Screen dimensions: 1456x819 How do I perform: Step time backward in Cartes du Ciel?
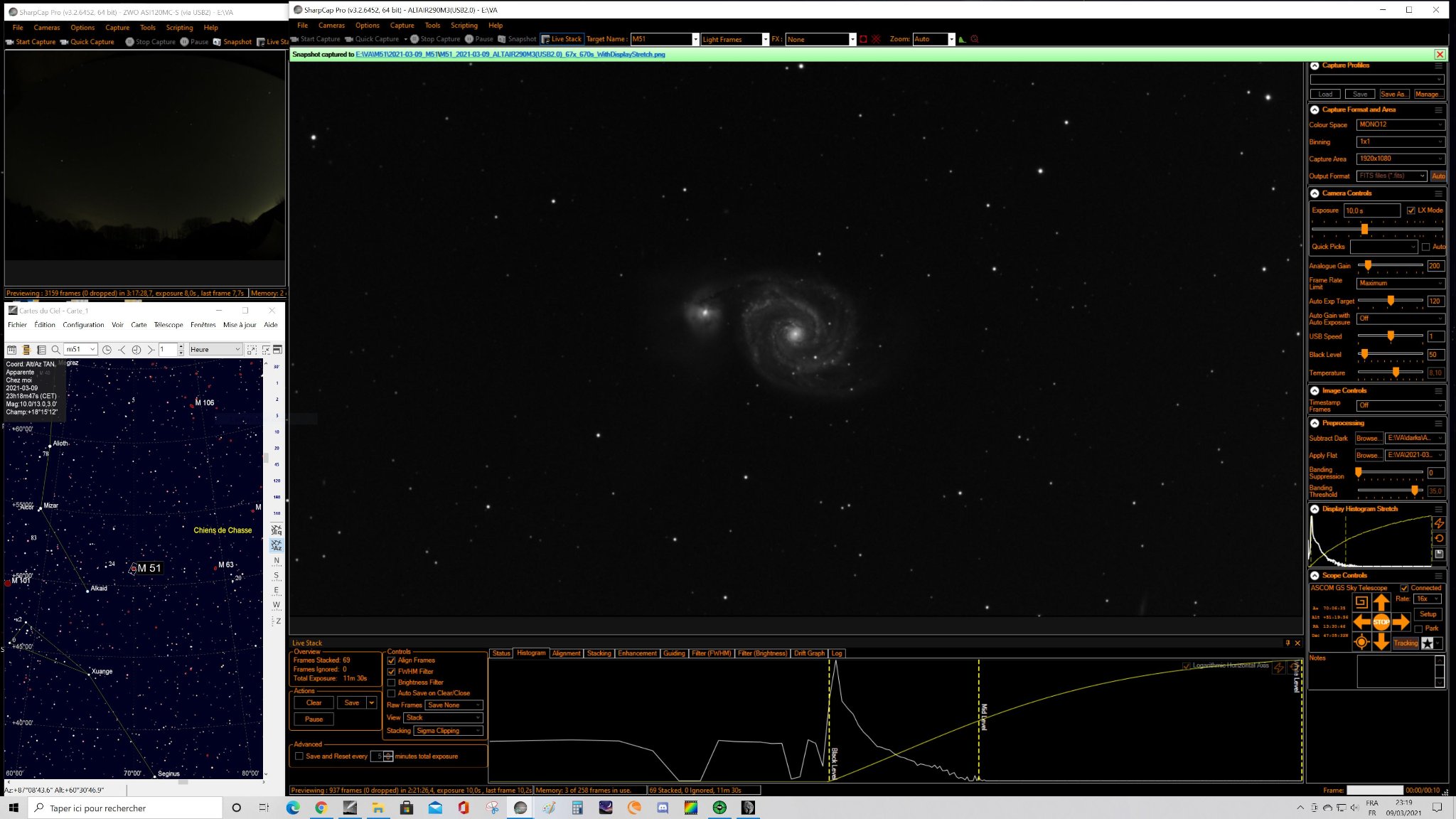(x=122, y=350)
